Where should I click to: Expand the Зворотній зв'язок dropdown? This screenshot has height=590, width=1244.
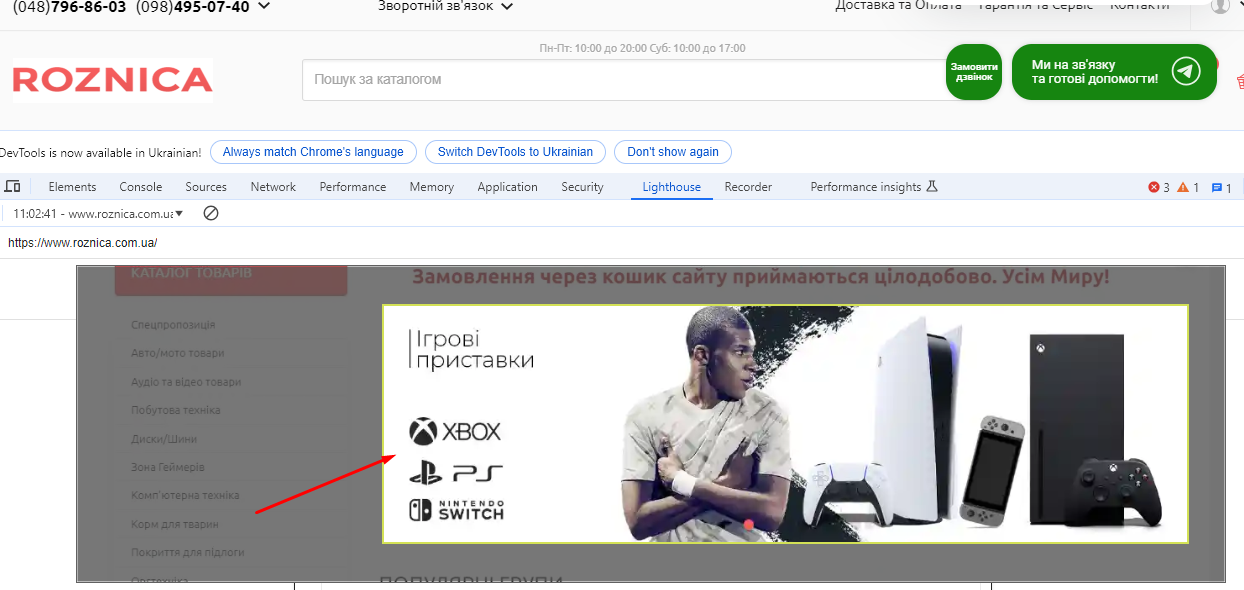[446, 7]
